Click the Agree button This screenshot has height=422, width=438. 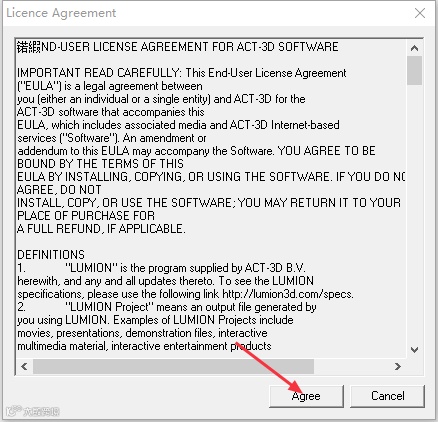[306, 396]
